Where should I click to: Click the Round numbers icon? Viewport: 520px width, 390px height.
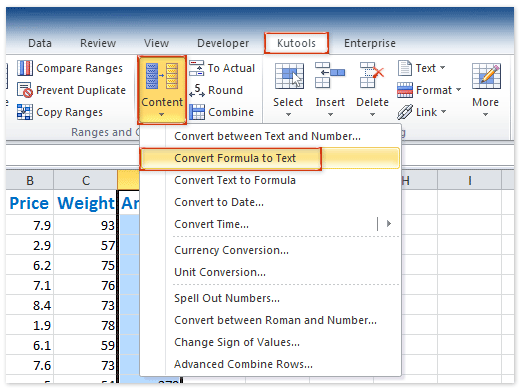tap(197, 90)
